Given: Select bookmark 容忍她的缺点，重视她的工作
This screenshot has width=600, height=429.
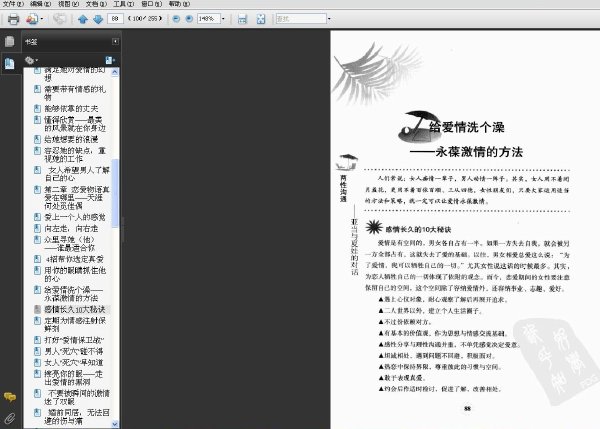Looking at the screenshot, I should tap(75, 155).
